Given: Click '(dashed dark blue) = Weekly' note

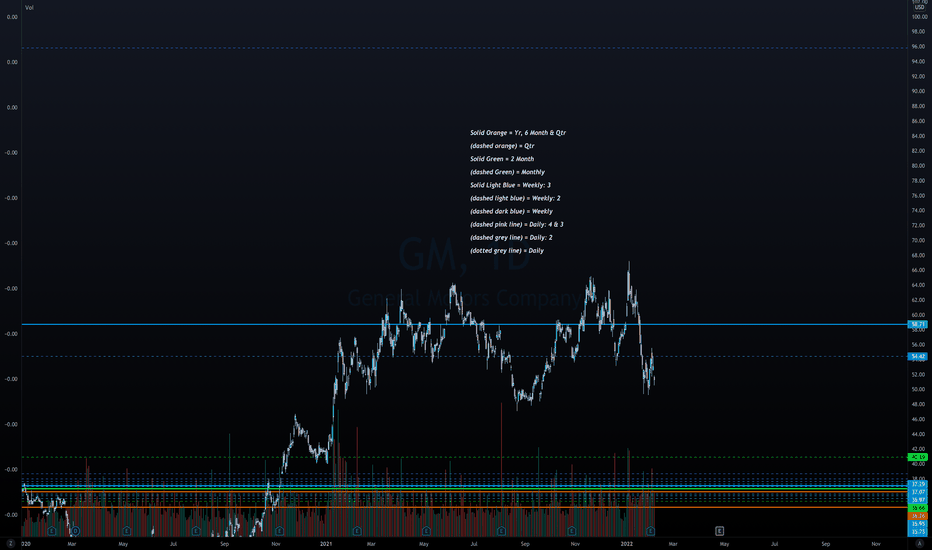Looking at the screenshot, I should [511, 211].
